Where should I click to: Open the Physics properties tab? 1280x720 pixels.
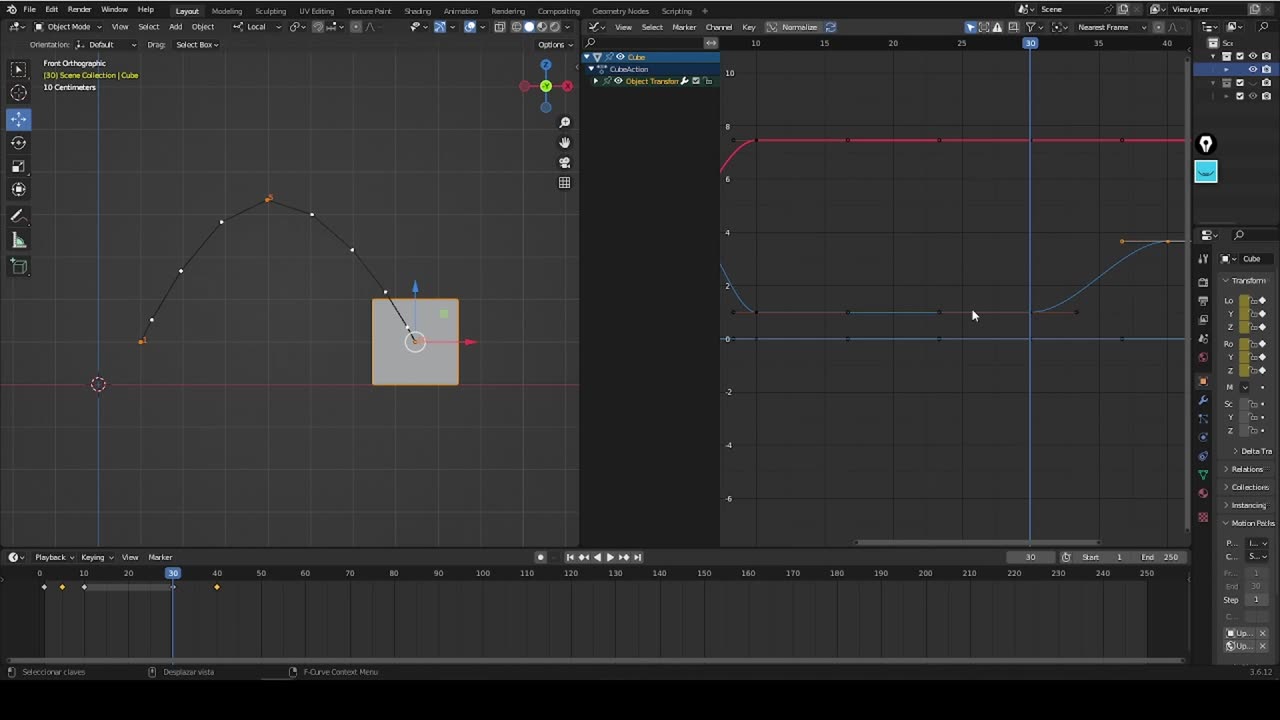pyautogui.click(x=1203, y=437)
